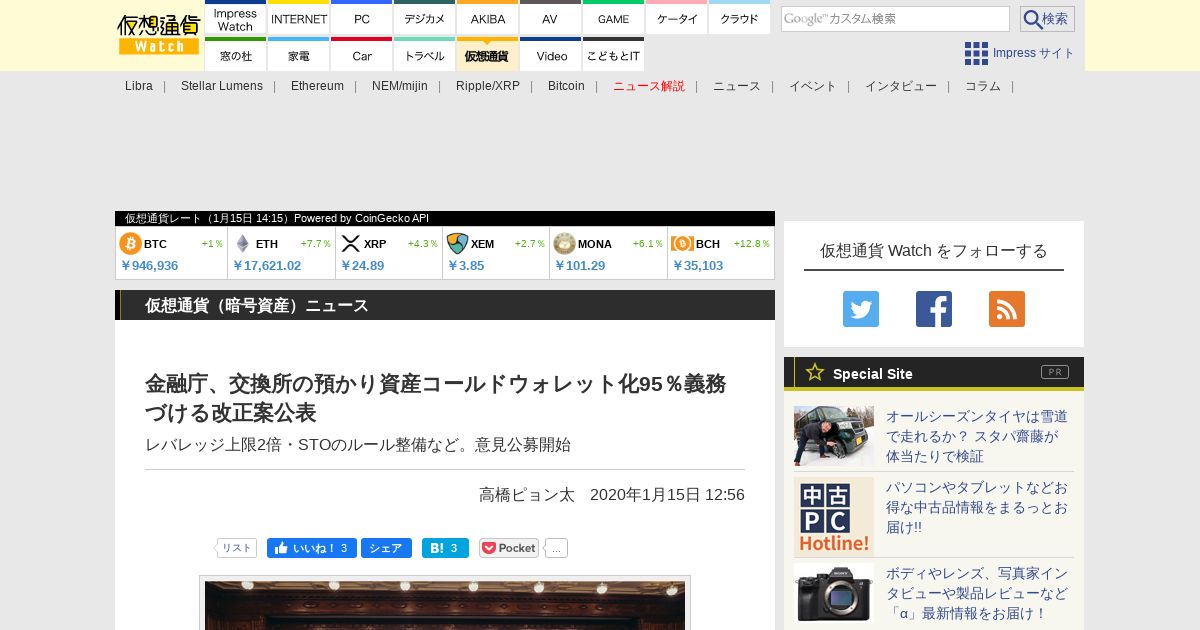Viewport: 1200px width, 630px height.
Task: Go to the Libra category link
Action: (x=139, y=86)
